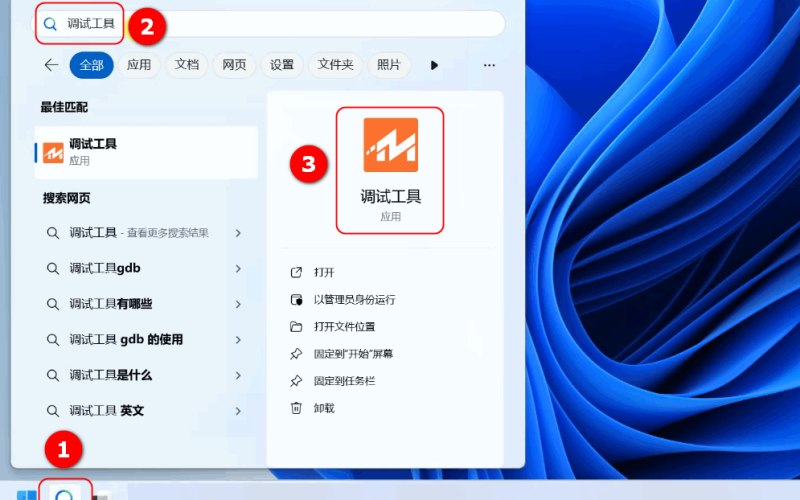Screen dimensions: 800x500
Task: Click the orange 调试工具 icon in best match
Action: coord(53,153)
